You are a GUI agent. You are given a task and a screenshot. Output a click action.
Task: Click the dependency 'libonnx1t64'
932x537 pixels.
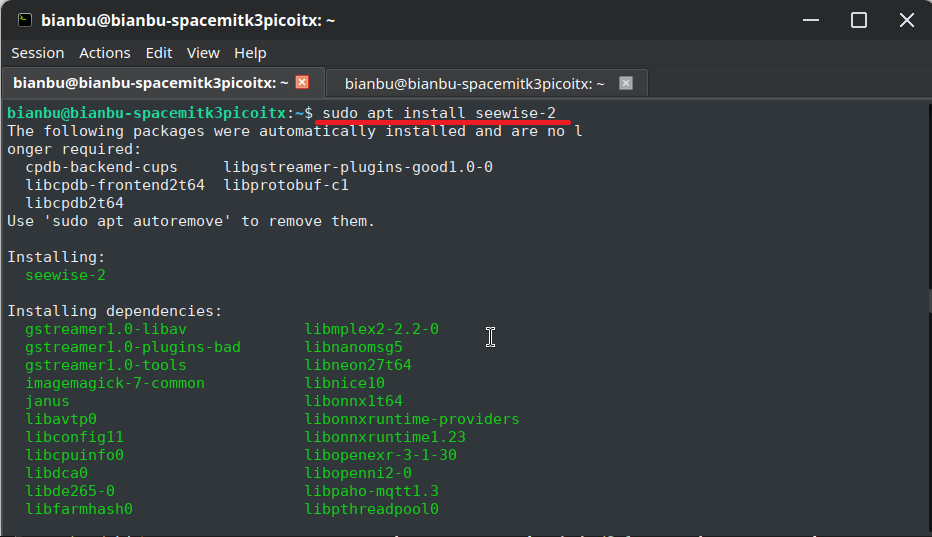[x=354, y=401]
